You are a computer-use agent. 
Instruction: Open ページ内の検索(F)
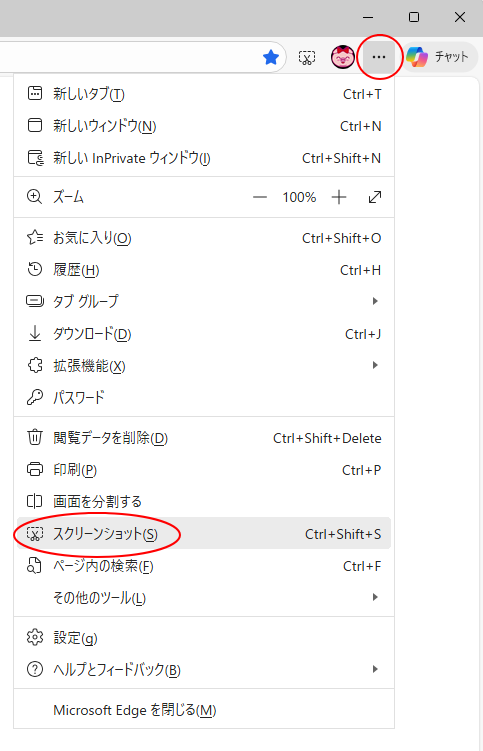pyautogui.click(x=204, y=567)
